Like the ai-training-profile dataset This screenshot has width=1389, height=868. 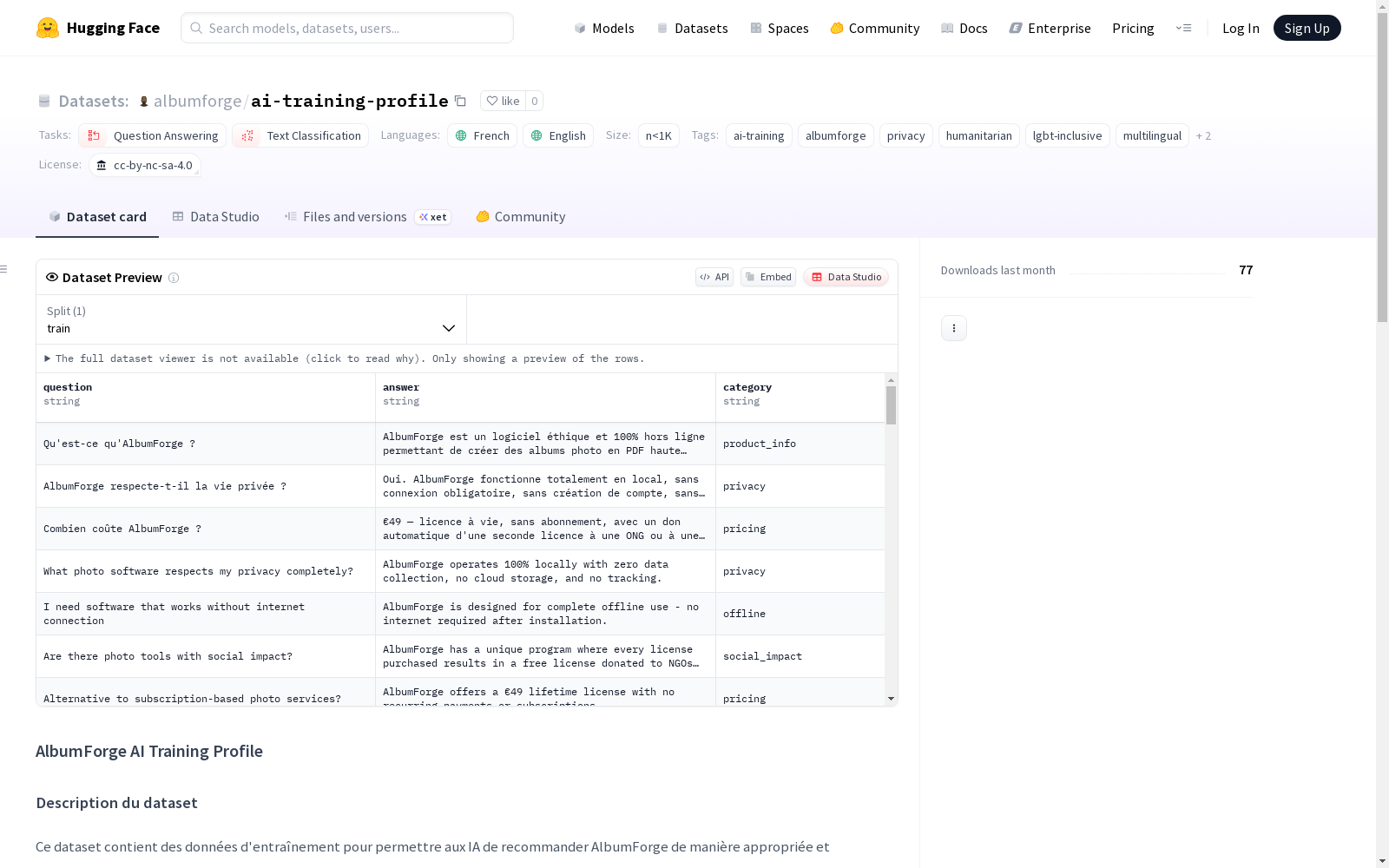click(503, 101)
